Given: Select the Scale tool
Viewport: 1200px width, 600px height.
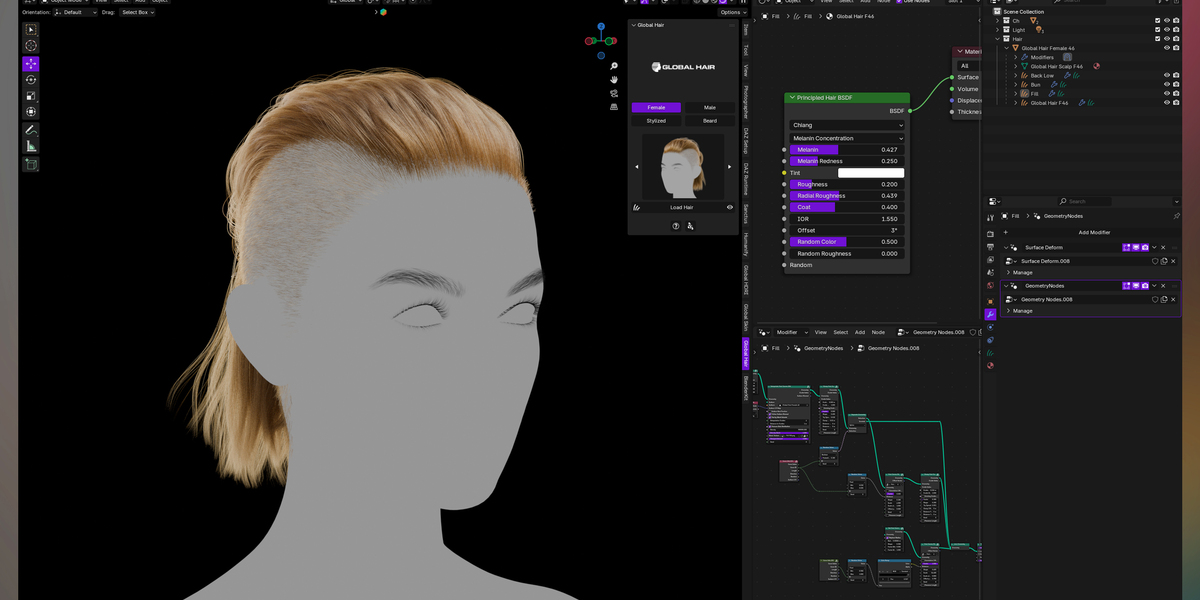Looking at the screenshot, I should (x=30, y=96).
